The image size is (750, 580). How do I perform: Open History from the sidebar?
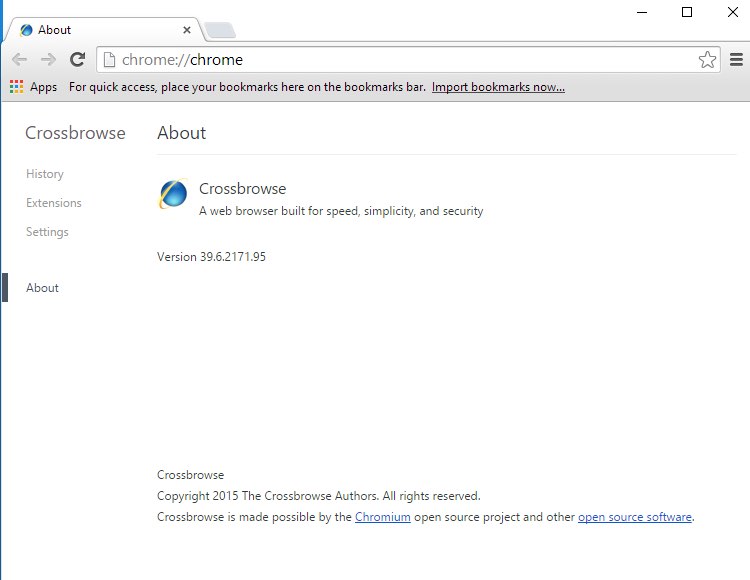click(x=45, y=174)
